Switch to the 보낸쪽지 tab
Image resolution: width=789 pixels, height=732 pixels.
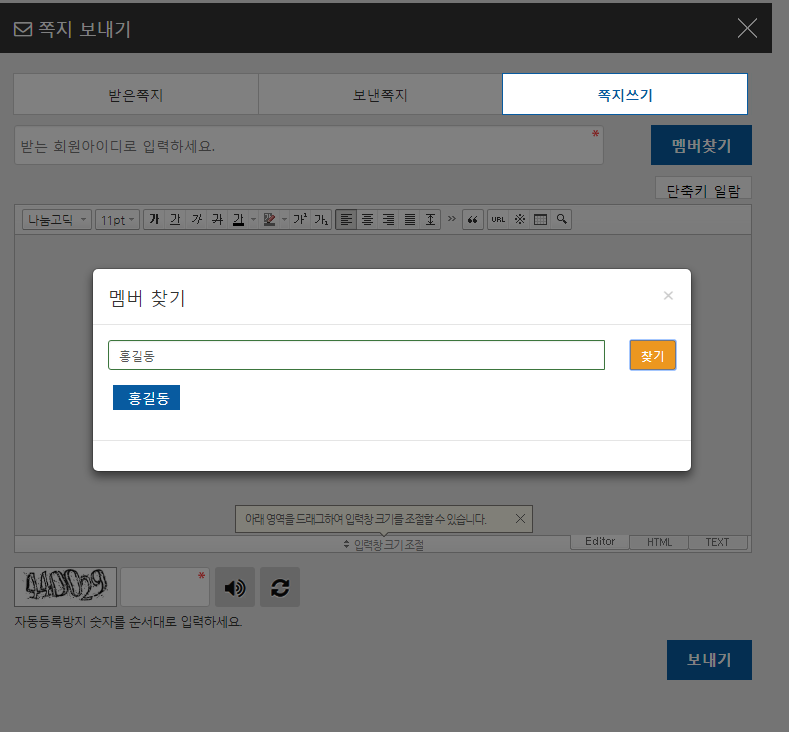380,95
